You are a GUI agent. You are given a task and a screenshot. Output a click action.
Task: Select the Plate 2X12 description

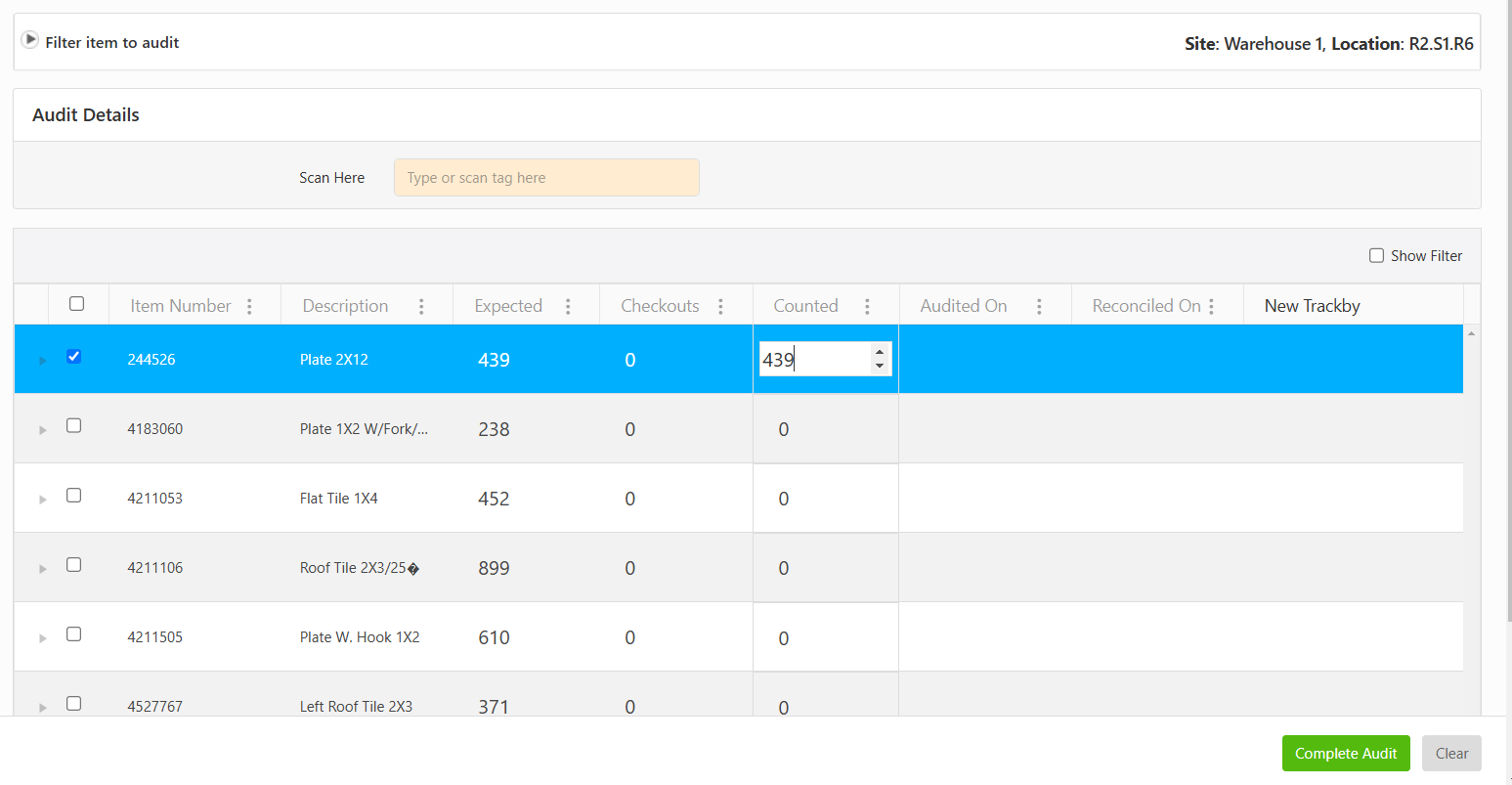(x=334, y=360)
